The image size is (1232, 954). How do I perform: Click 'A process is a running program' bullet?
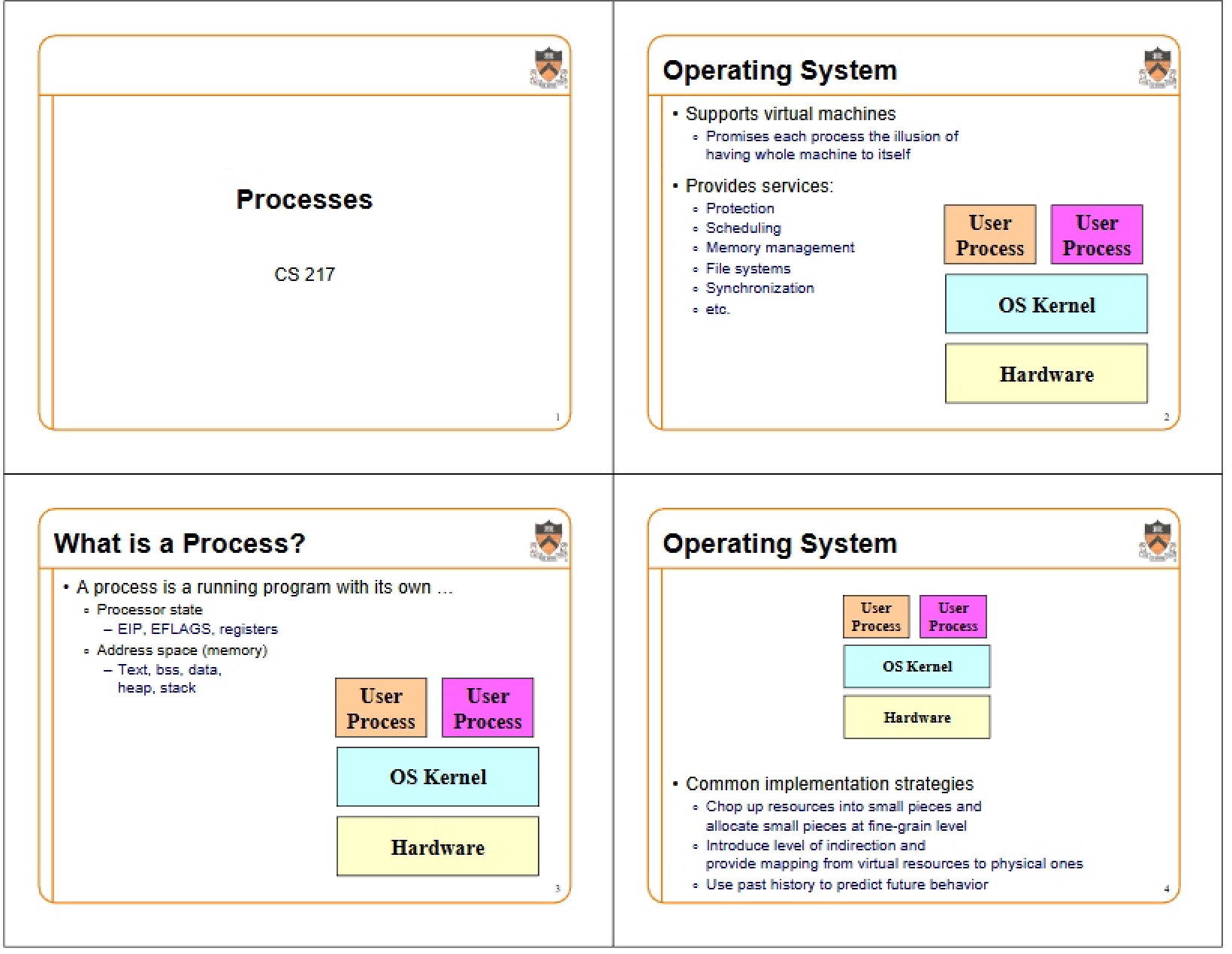click(x=264, y=587)
